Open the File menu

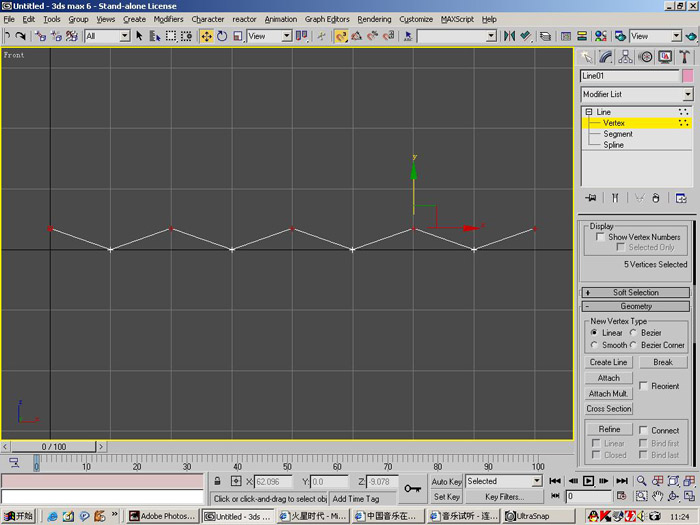[9, 19]
